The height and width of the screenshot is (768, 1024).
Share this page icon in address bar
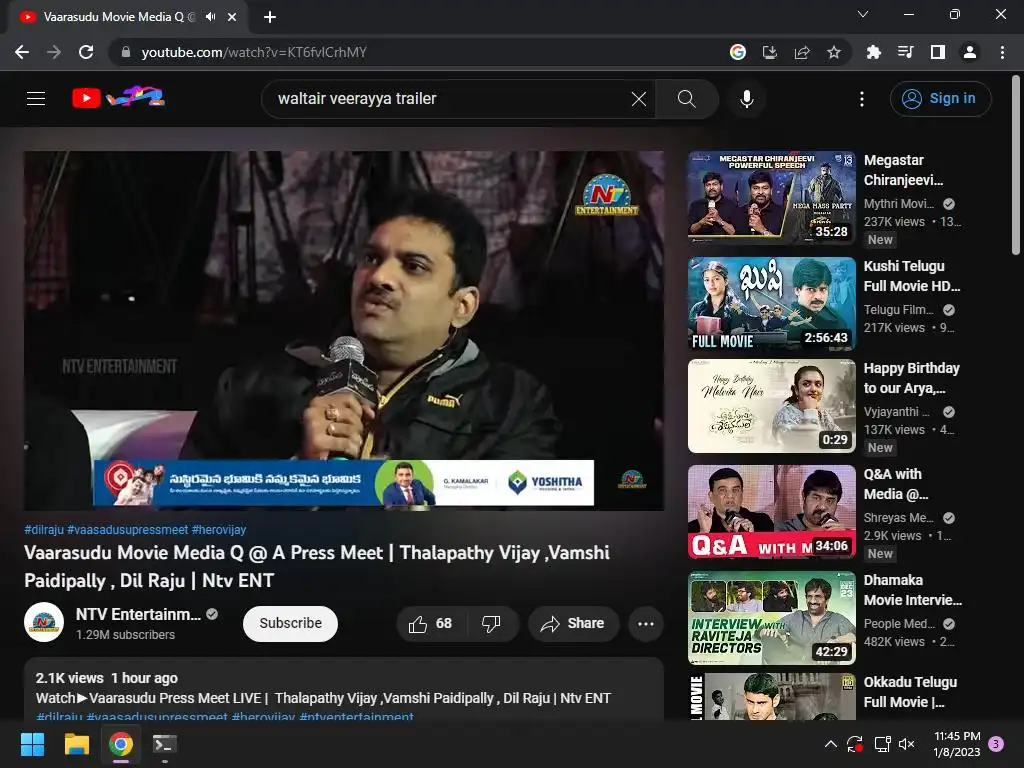point(802,52)
